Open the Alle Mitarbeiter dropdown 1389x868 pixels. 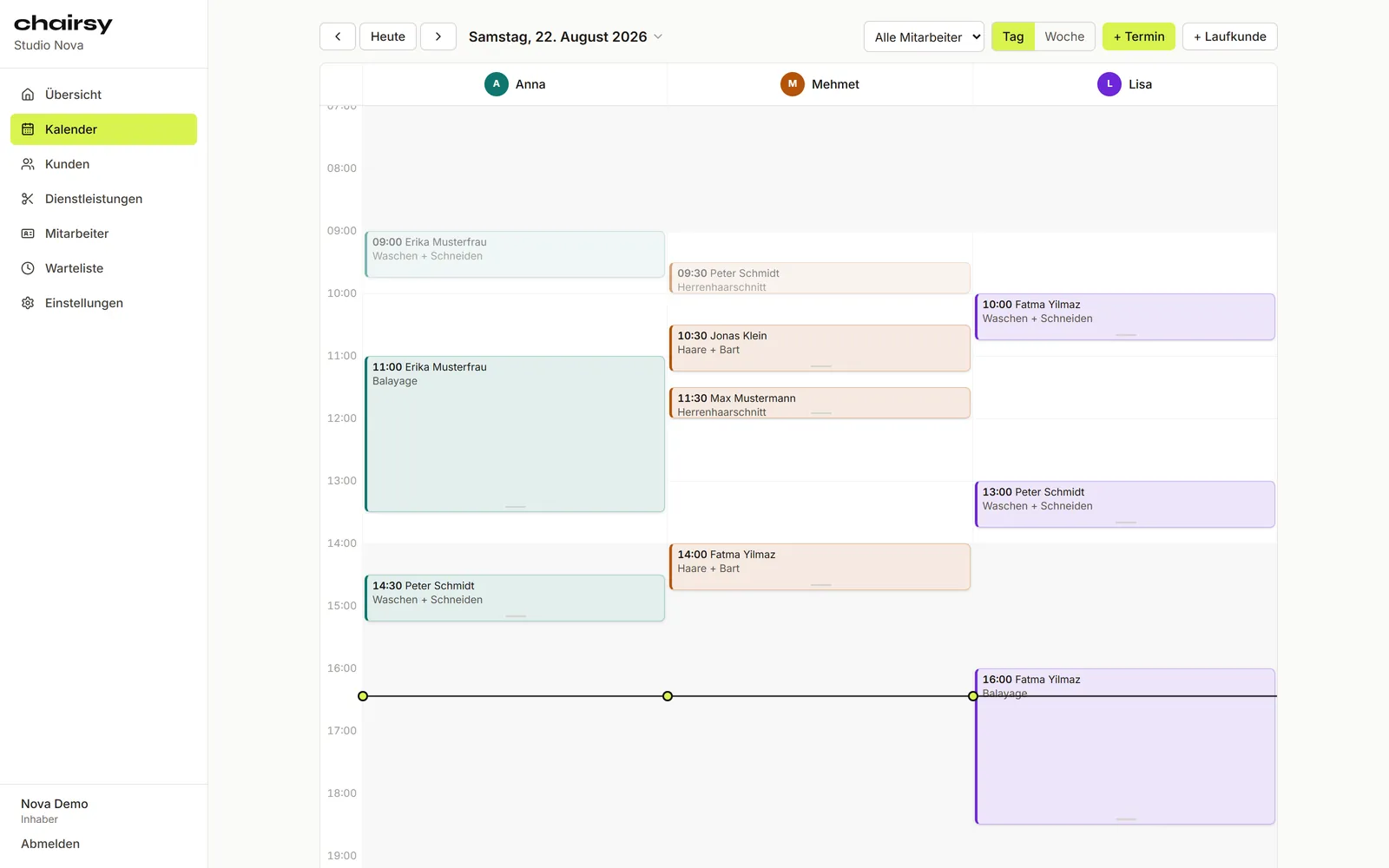[924, 36]
